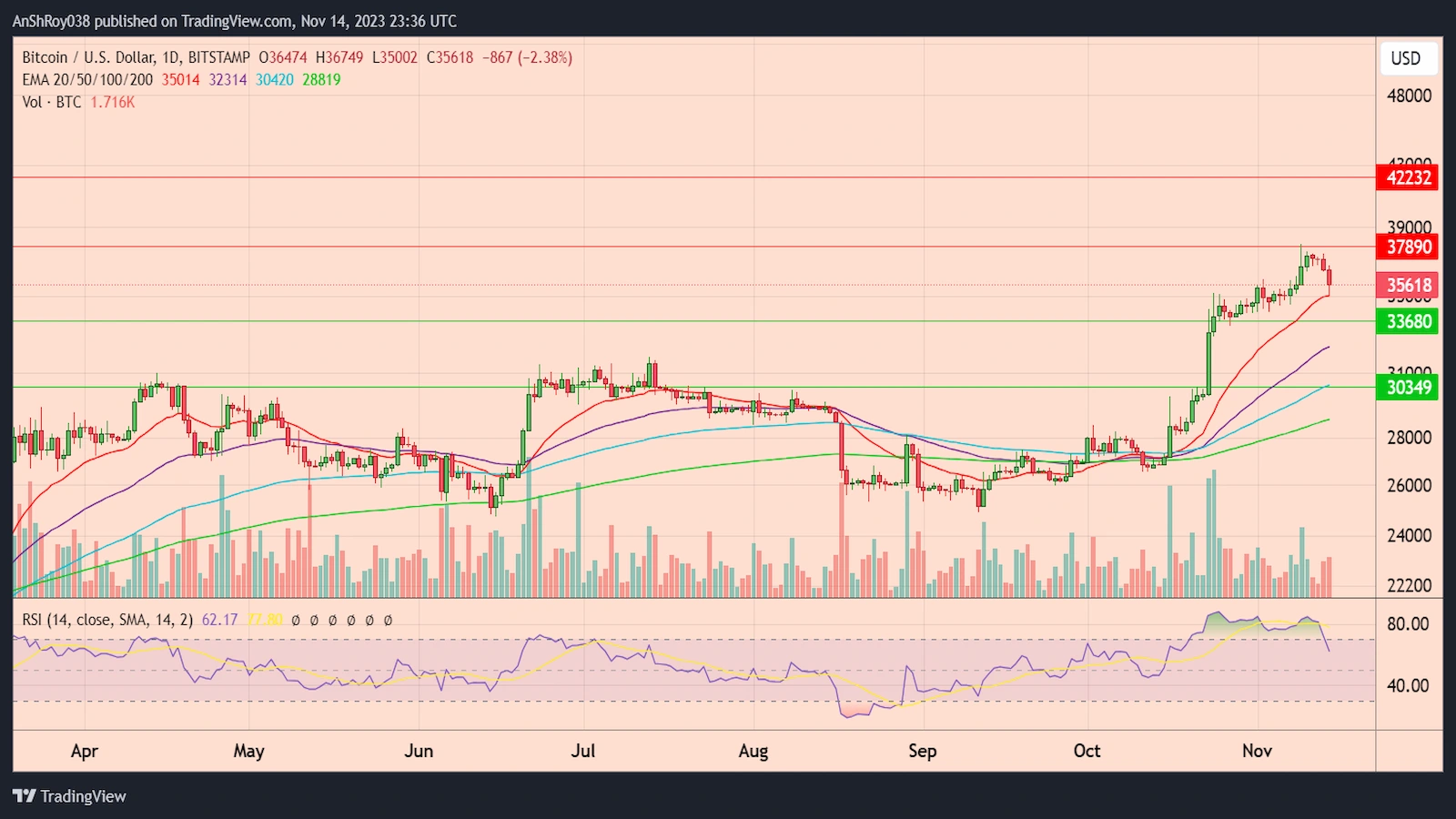Click the last ø placeholder in RSI legend
The height and width of the screenshot is (819, 1456).
click(x=387, y=620)
